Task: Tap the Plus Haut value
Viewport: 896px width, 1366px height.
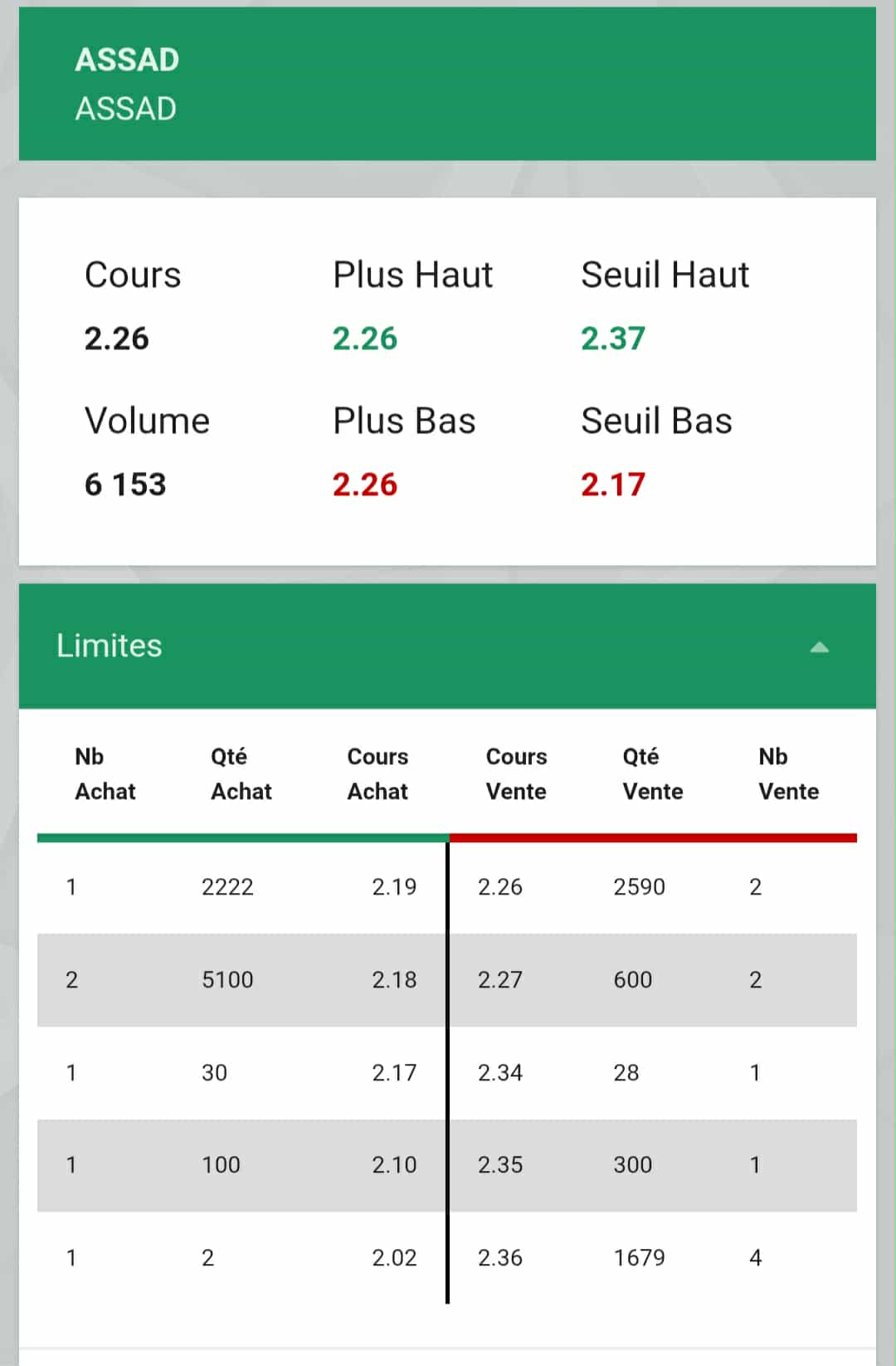Action: [365, 339]
